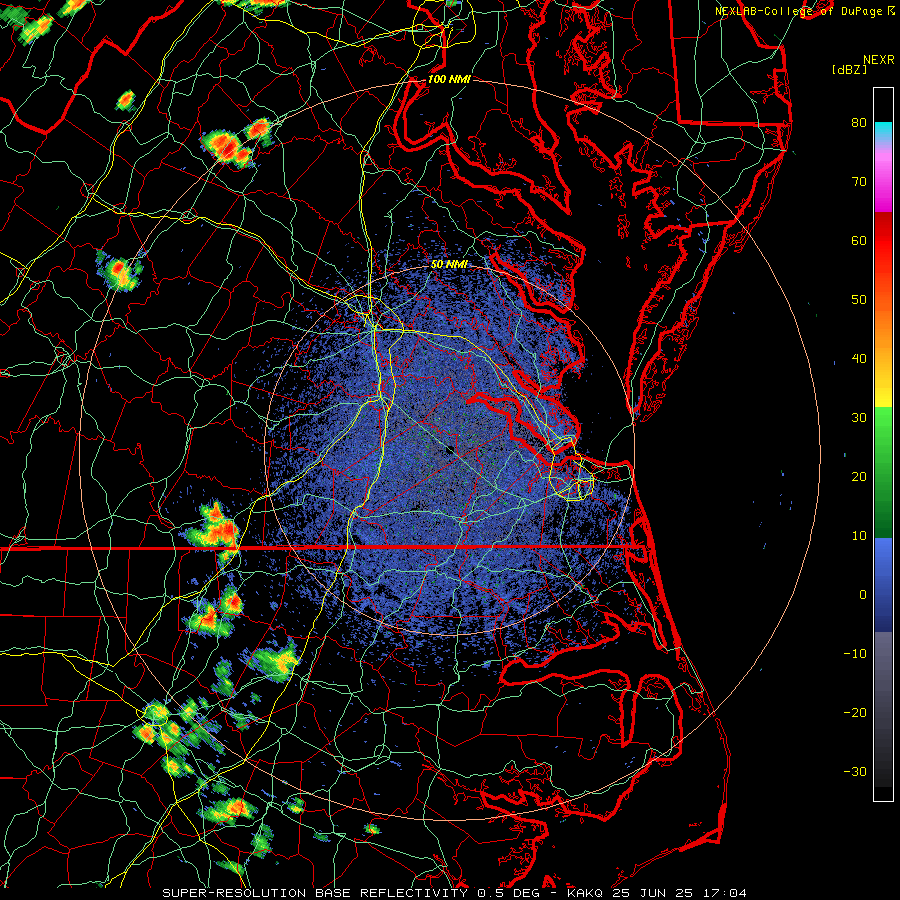Click the 40 dBZ scale value
The image size is (900, 900).
(859, 359)
